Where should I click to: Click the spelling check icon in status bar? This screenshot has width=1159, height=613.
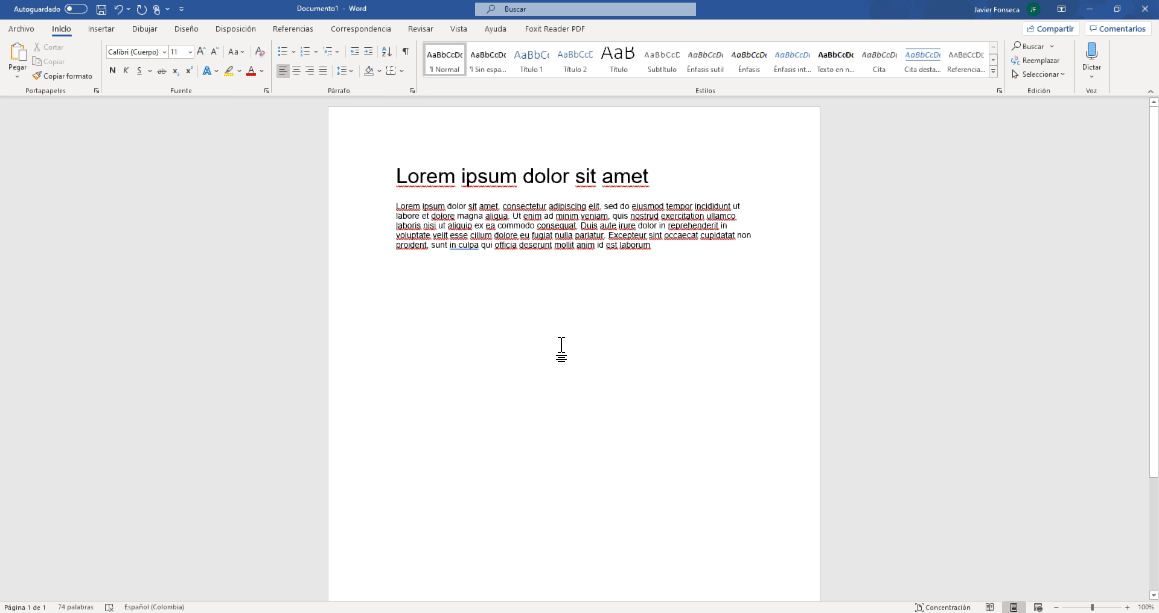pyautogui.click(x=109, y=607)
